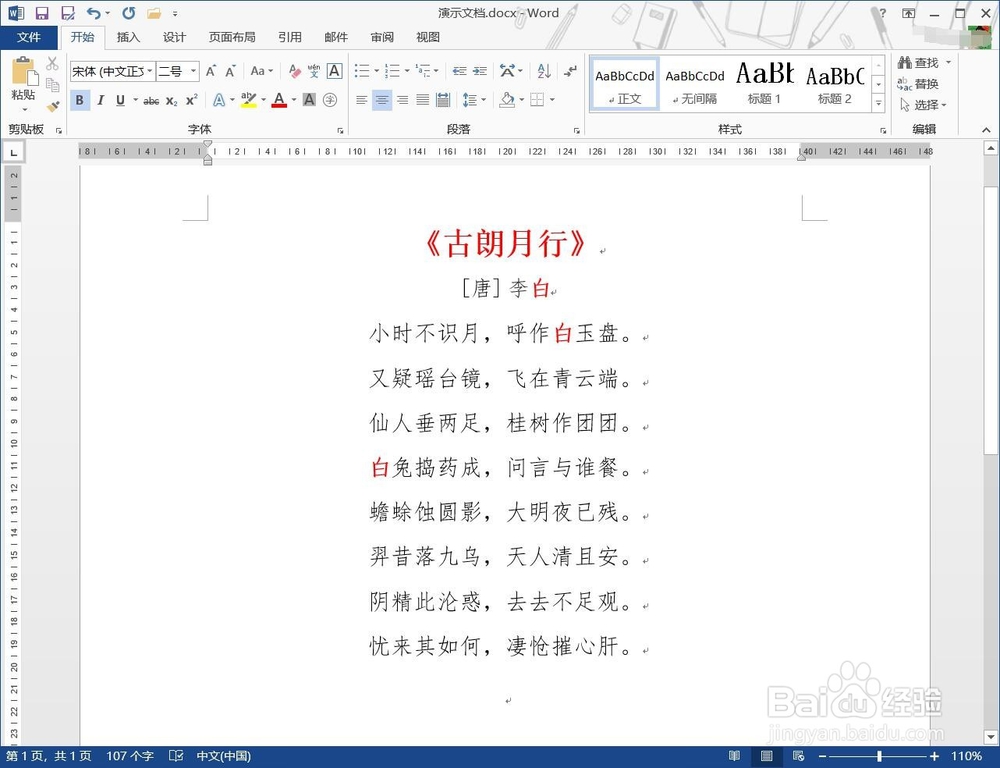Open the Phonetic Guide (拼音指南) tool
The width and height of the screenshot is (1000, 768).
(314, 71)
